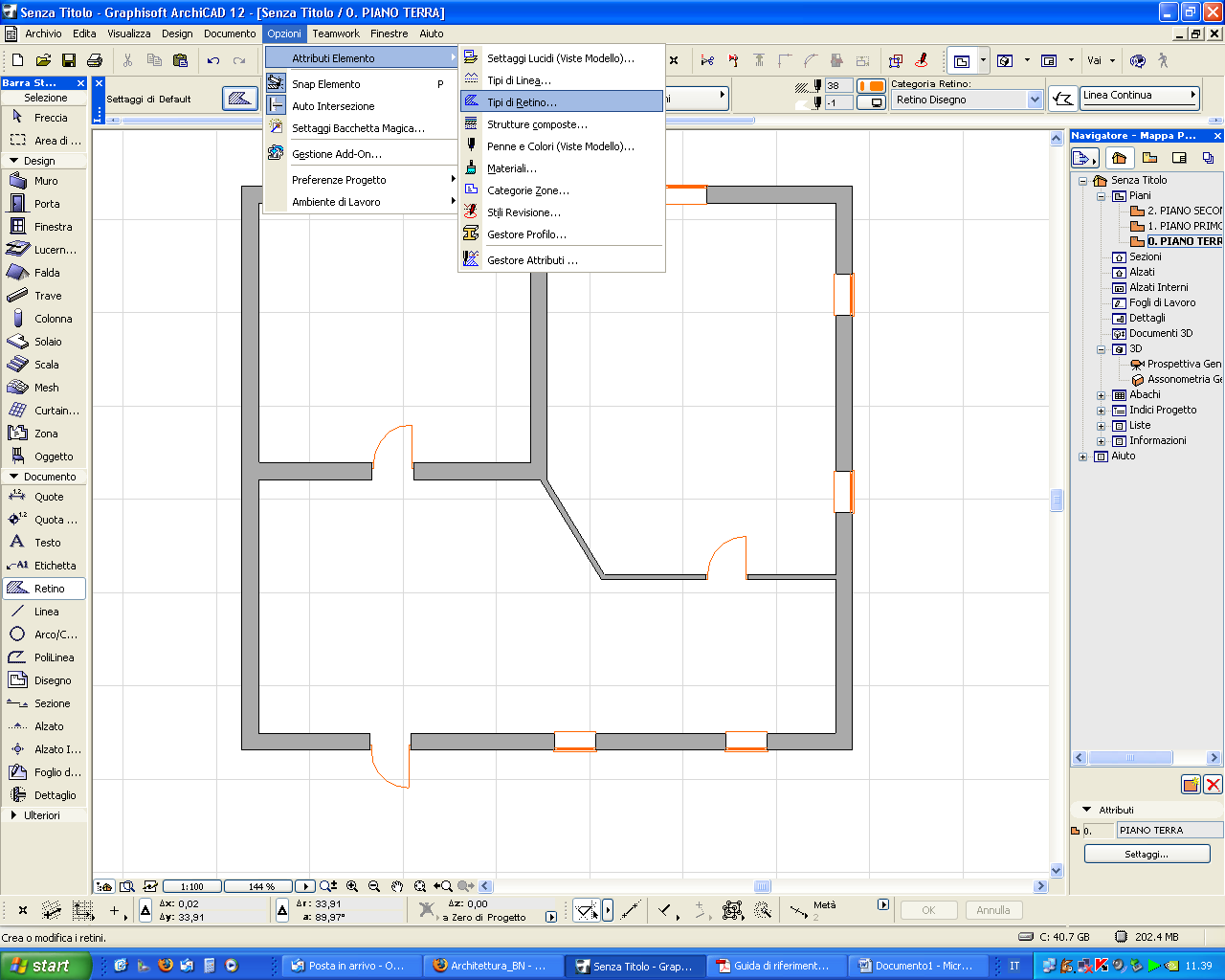
Task: Select the Quote dimension tool
Action: point(44,497)
